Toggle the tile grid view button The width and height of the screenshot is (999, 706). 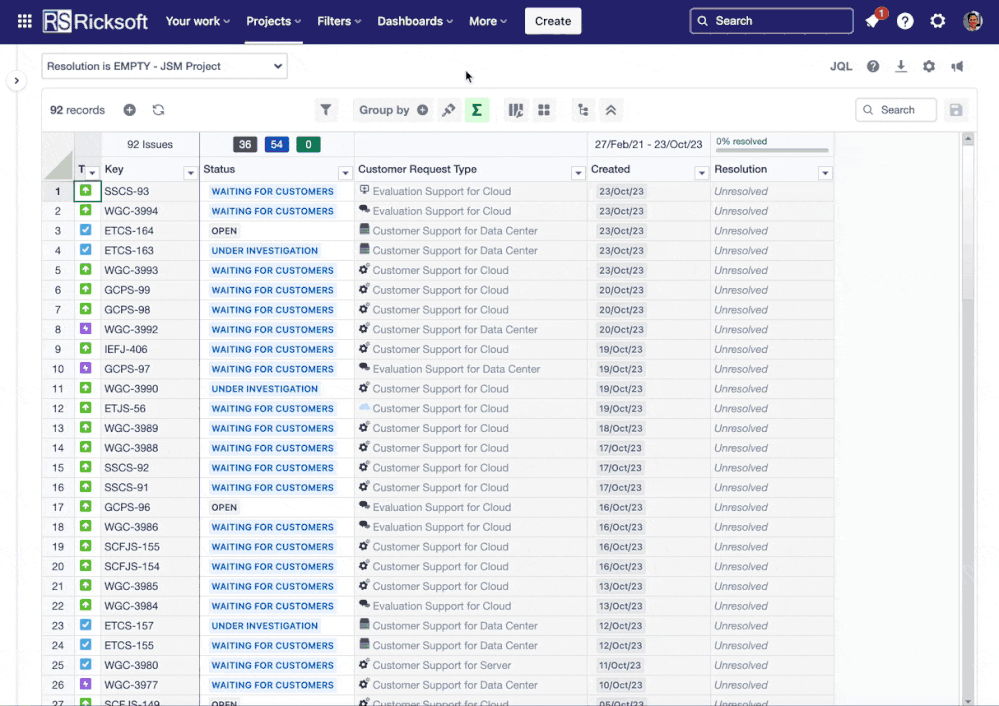(544, 110)
